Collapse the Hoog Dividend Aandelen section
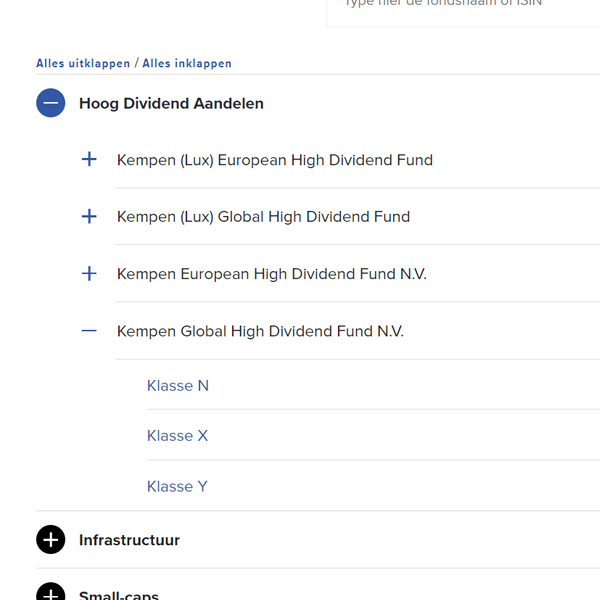 51,103
